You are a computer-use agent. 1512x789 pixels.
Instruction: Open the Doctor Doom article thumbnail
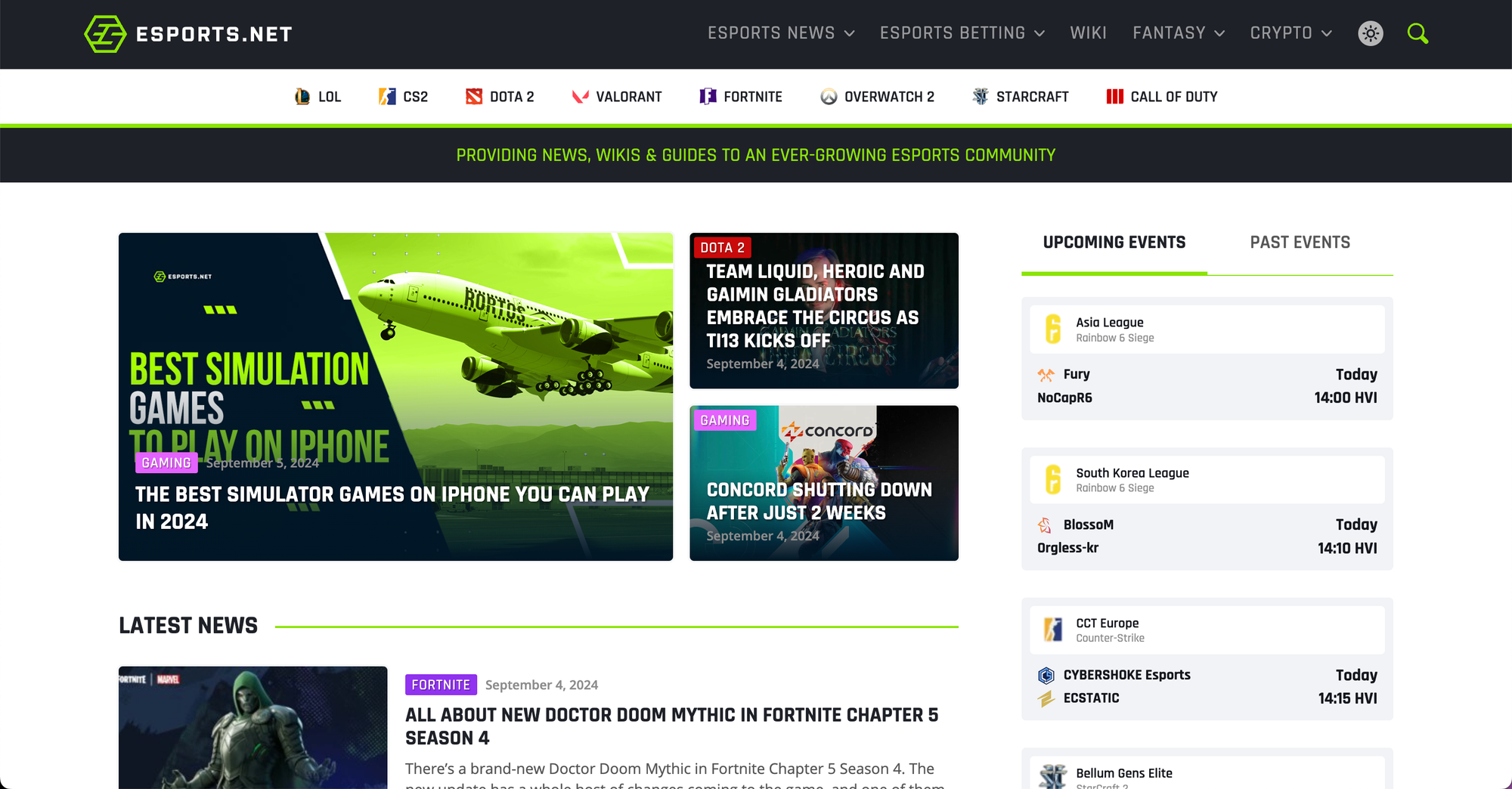253,728
